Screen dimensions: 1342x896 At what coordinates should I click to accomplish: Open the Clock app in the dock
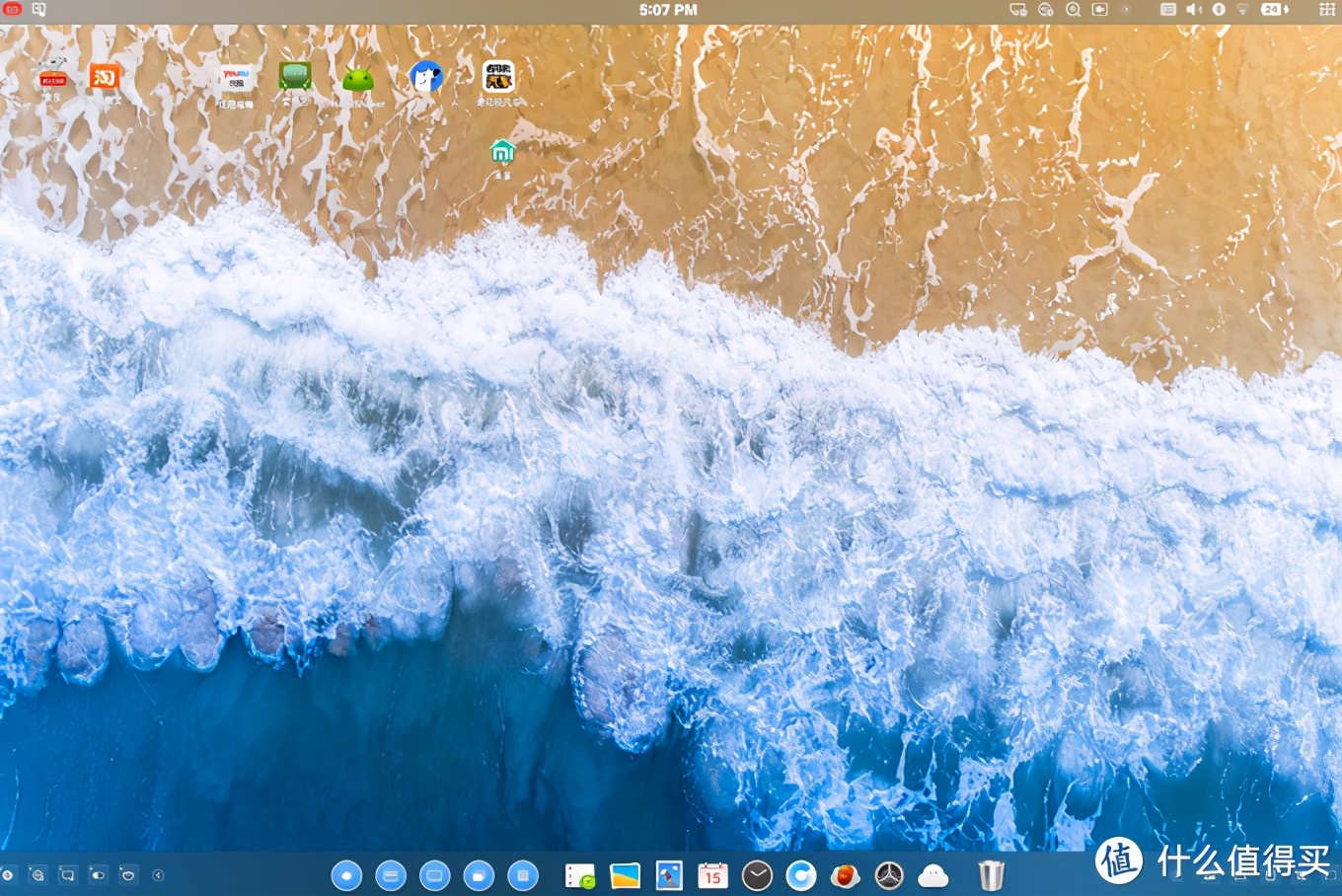tap(757, 875)
